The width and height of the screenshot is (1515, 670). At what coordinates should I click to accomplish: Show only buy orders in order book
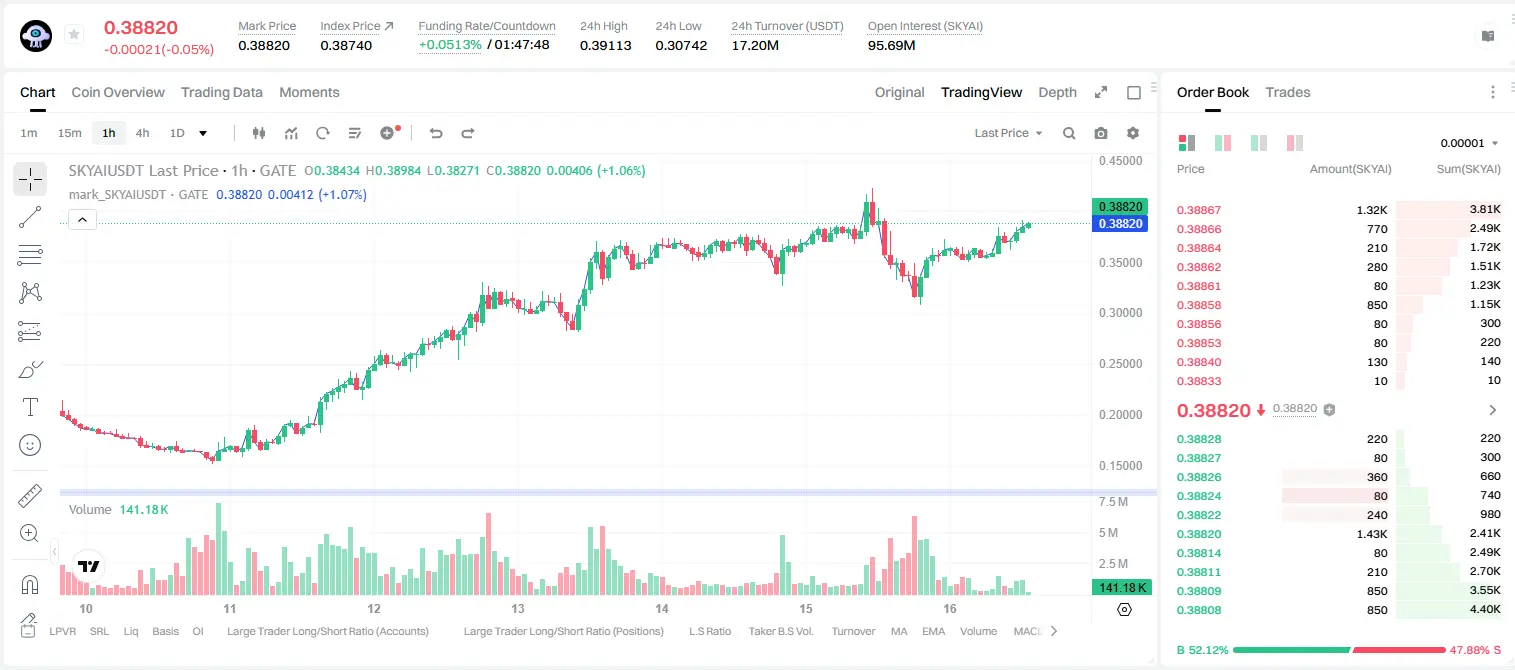click(x=1259, y=143)
